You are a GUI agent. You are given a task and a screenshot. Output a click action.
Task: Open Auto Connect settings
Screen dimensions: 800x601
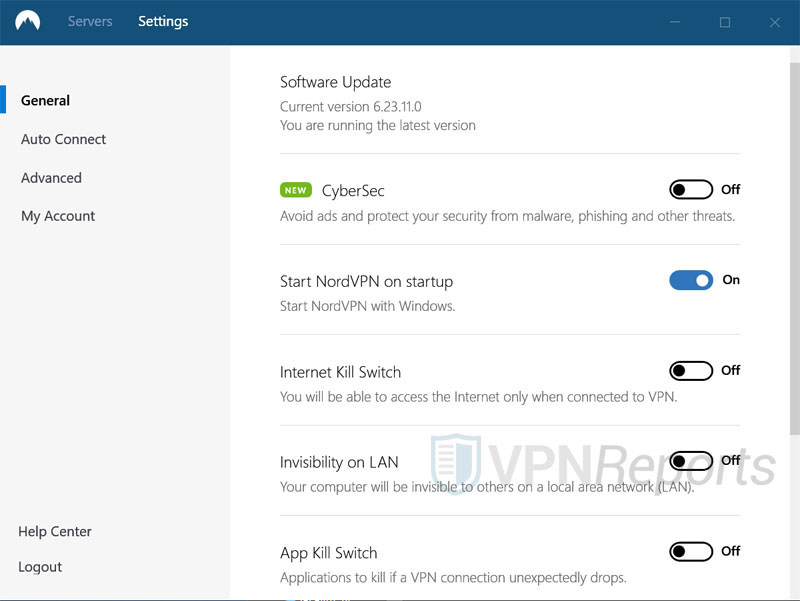click(x=63, y=139)
